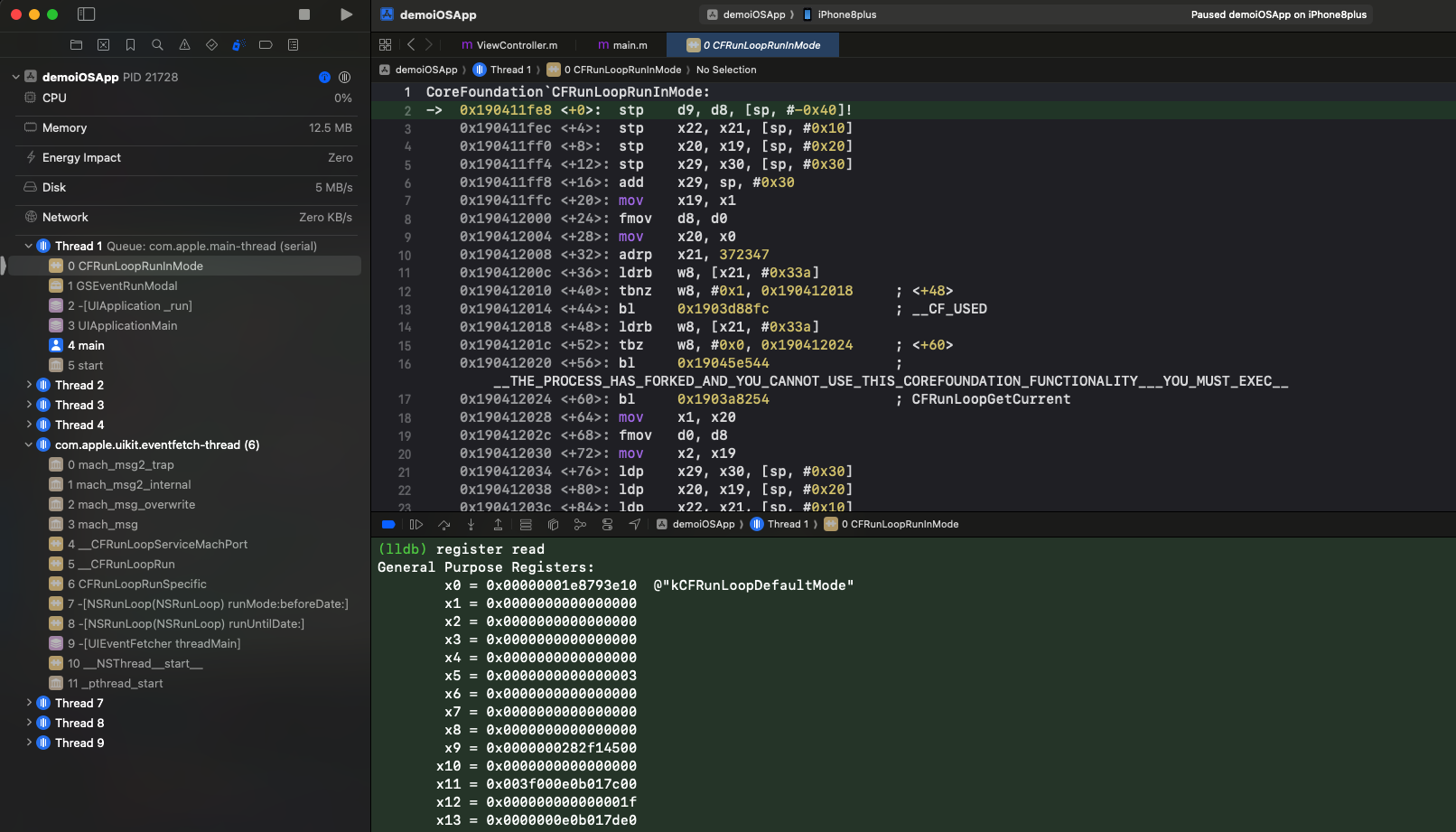This screenshot has width=1456, height=832.
Task: Collapse com.apple.uikit.eventfetch-thread
Action: (28, 444)
